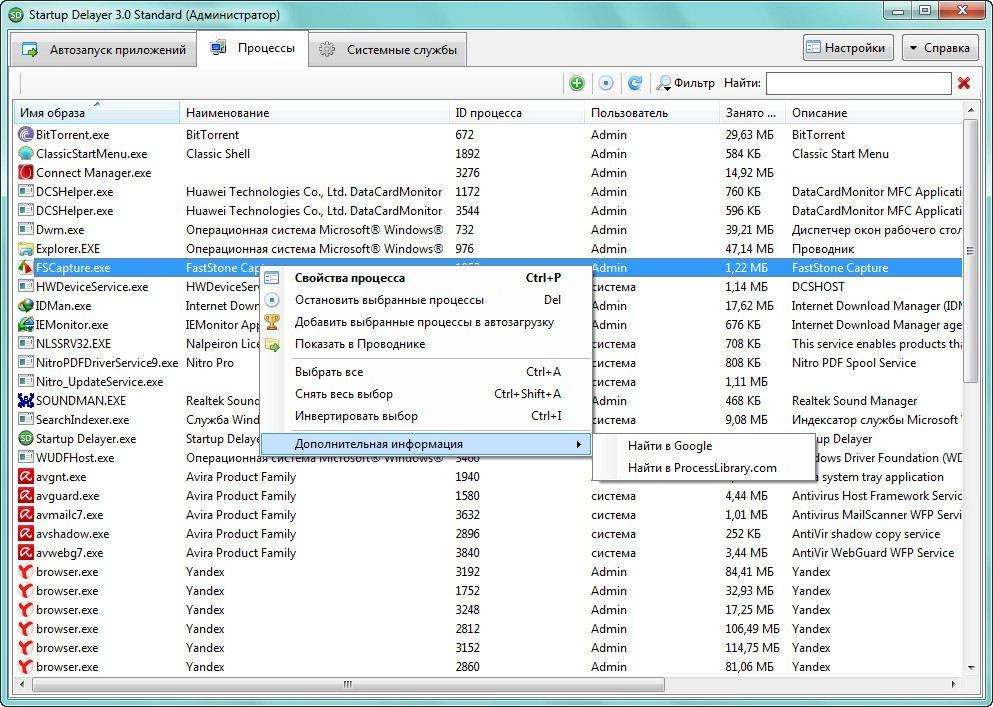The image size is (993, 707).
Task: Click the Startup Delayer.exe green icon
Action: click(25, 438)
